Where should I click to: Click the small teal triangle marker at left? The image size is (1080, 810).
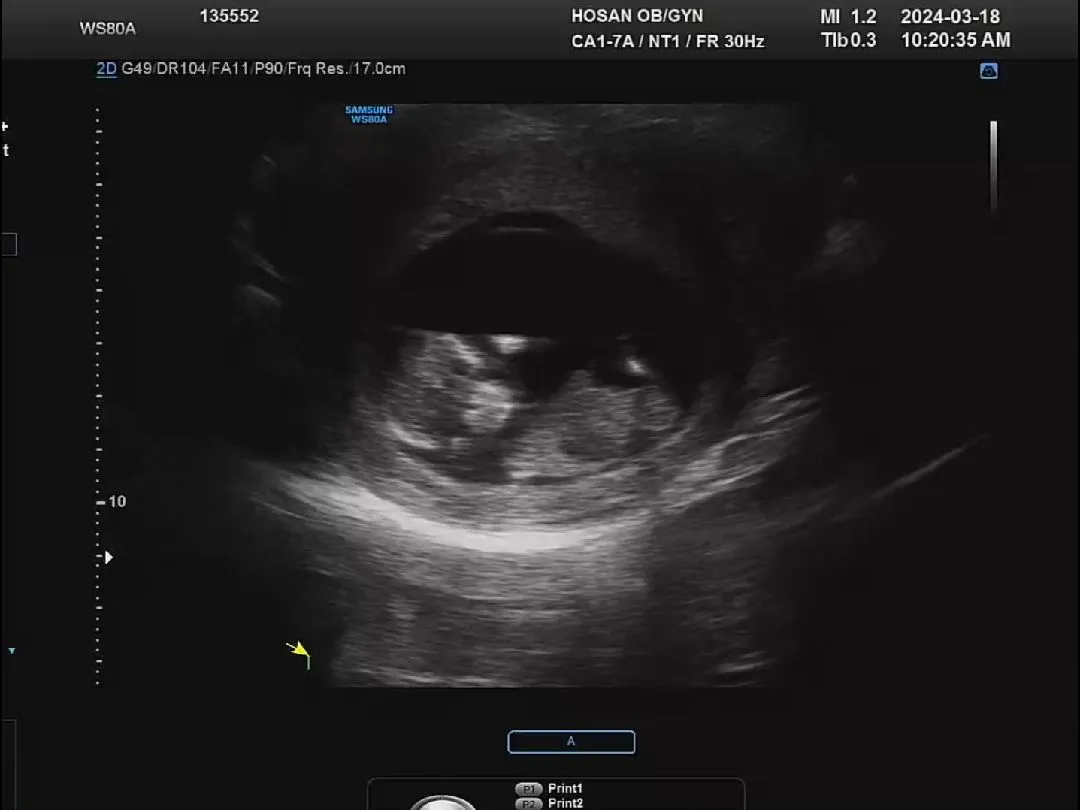(x=12, y=650)
